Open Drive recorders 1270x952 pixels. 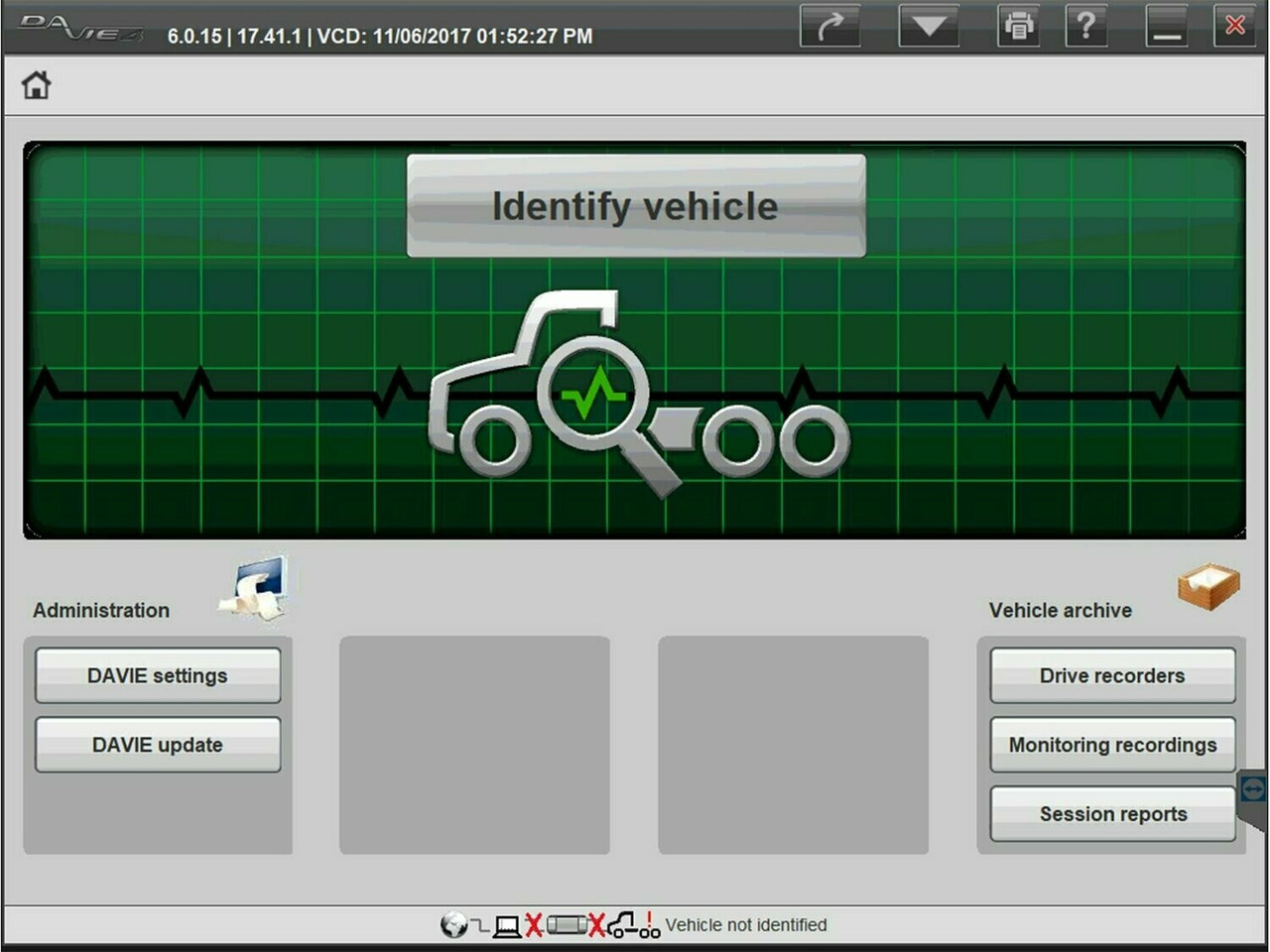click(1111, 675)
